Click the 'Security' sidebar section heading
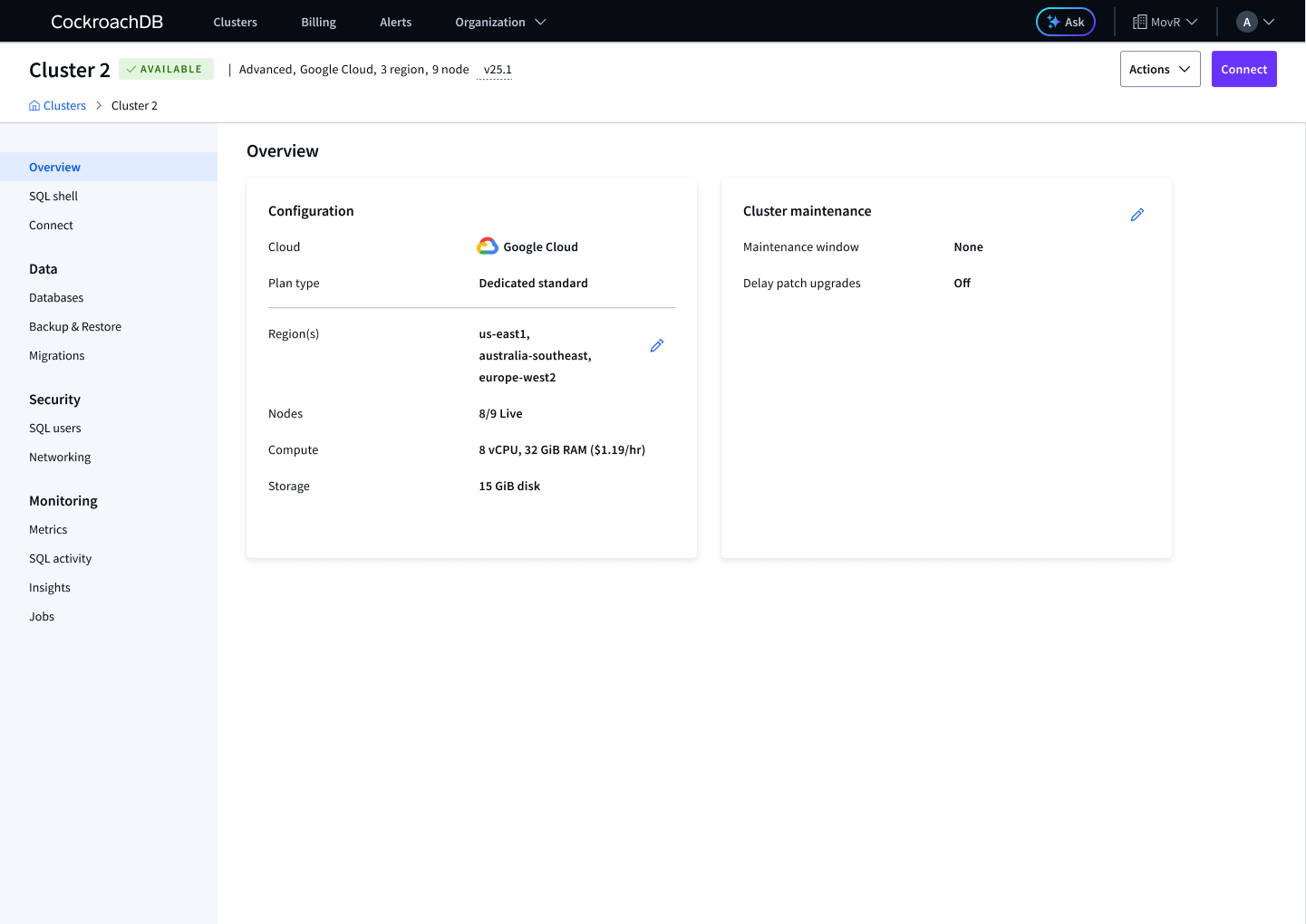Viewport: 1306px width, 924px height. coord(54,399)
